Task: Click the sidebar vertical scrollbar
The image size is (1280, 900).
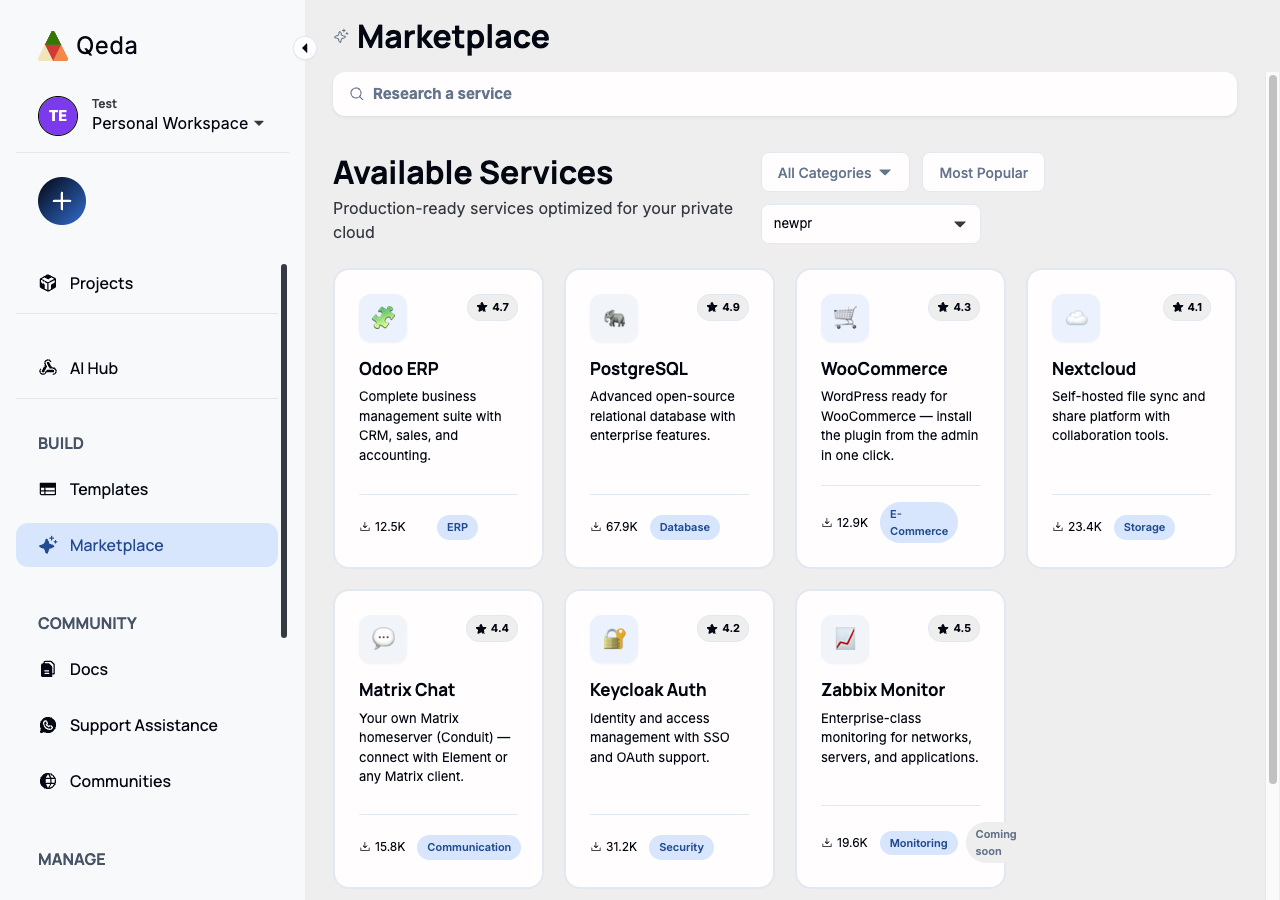Action: coord(284,450)
